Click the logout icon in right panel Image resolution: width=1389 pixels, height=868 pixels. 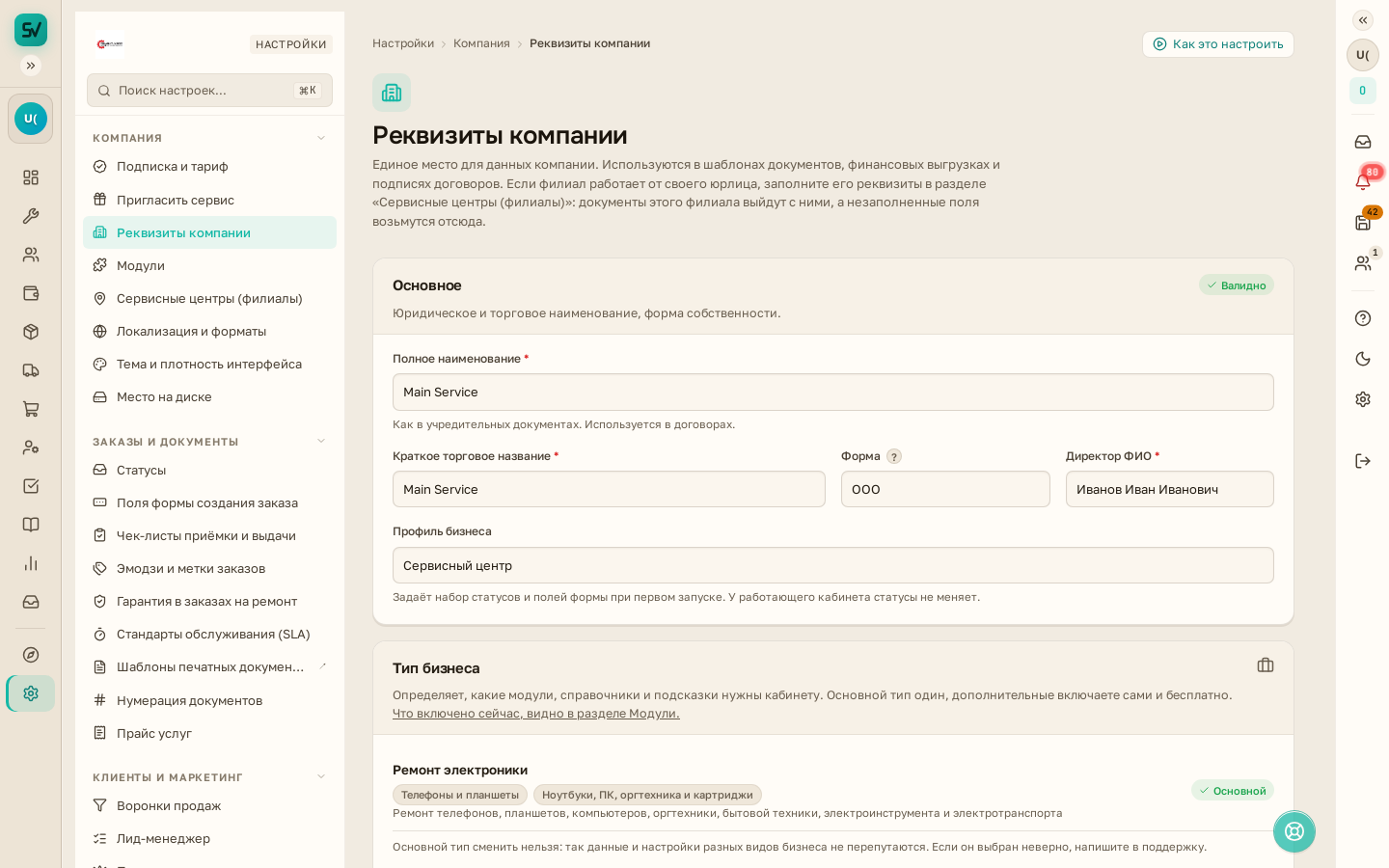click(1363, 461)
